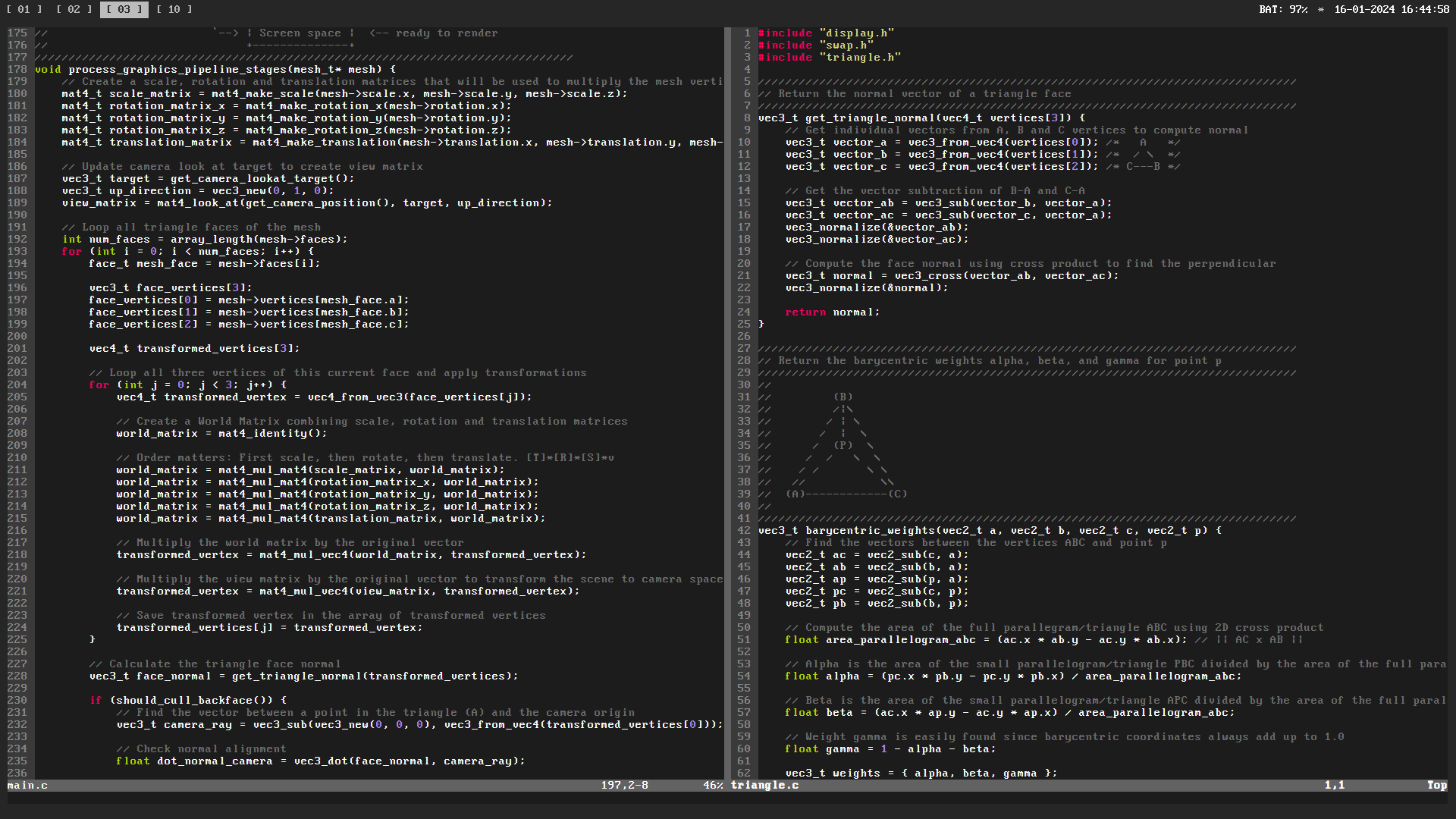Click the include "triangle.h" directive
This screenshot has width=1456, height=819.
pyautogui.click(x=829, y=57)
